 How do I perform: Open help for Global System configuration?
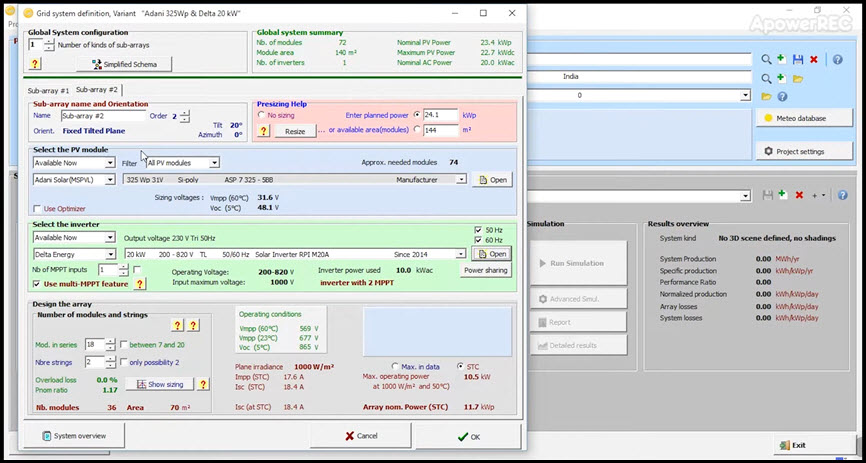(x=35, y=64)
